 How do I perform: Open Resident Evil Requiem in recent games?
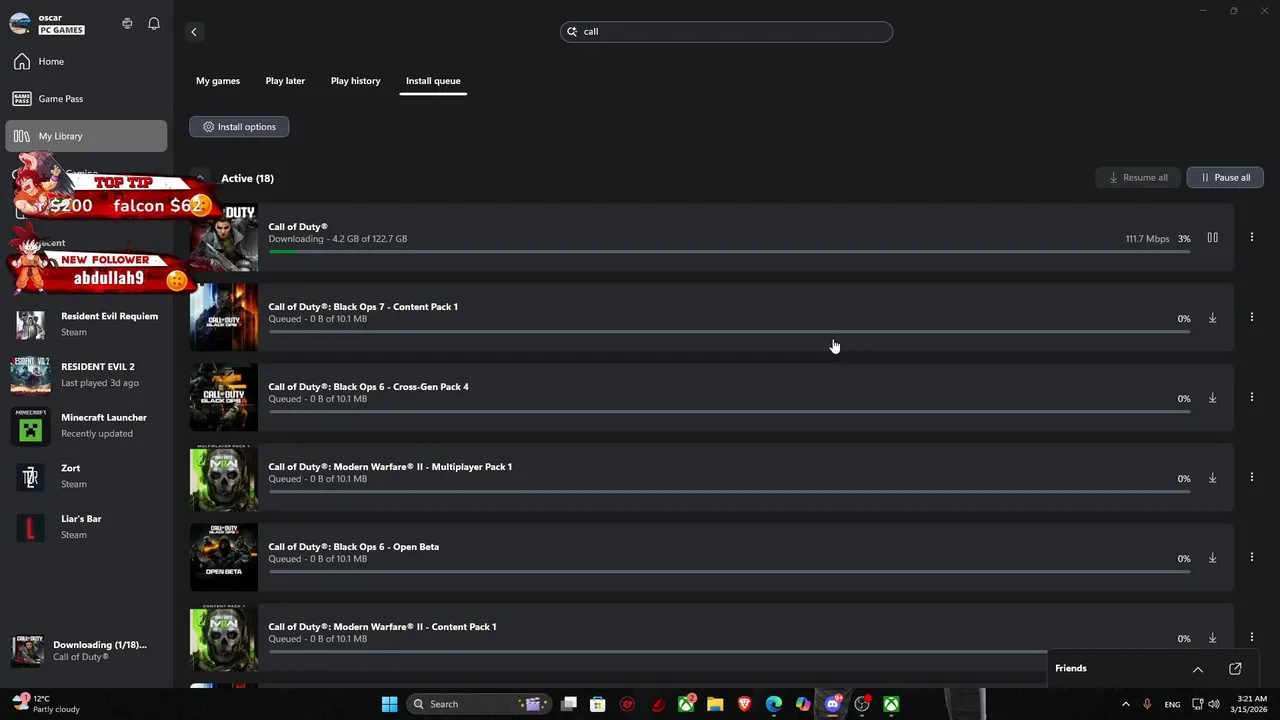86,324
